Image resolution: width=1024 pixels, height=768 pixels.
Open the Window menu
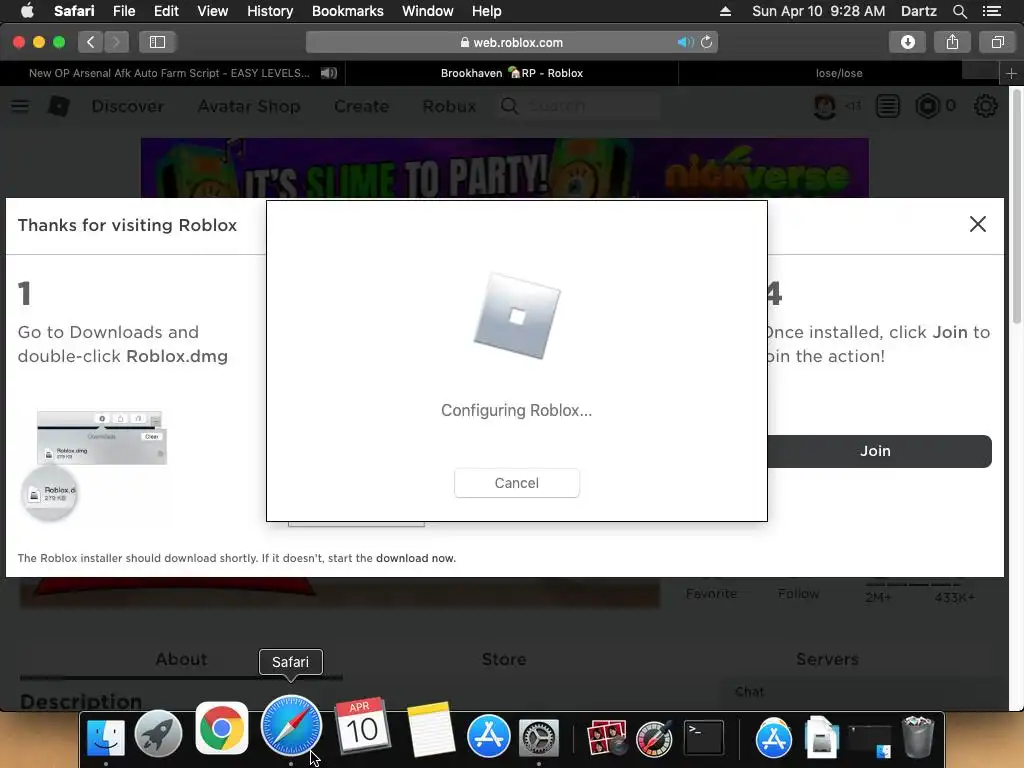point(427,11)
